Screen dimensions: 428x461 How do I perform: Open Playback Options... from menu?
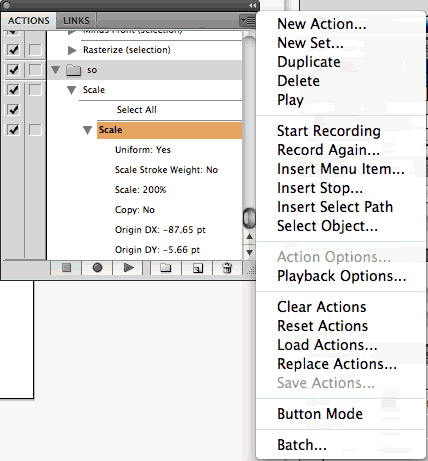click(342, 276)
